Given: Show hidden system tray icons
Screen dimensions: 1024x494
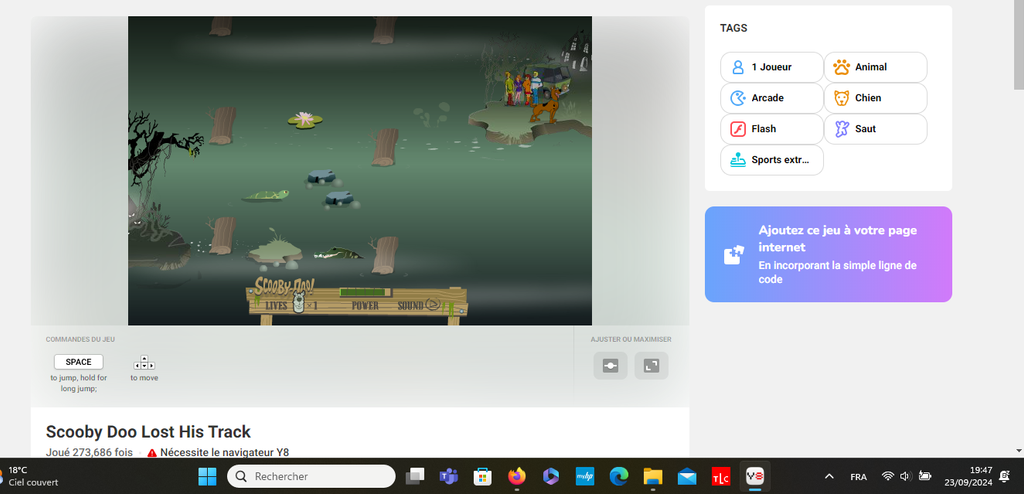Looking at the screenshot, I should [x=828, y=476].
